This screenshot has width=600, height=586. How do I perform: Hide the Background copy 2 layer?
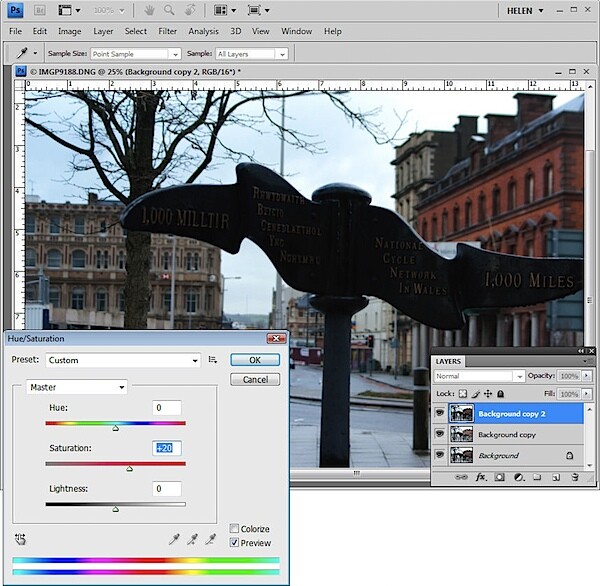click(x=440, y=413)
